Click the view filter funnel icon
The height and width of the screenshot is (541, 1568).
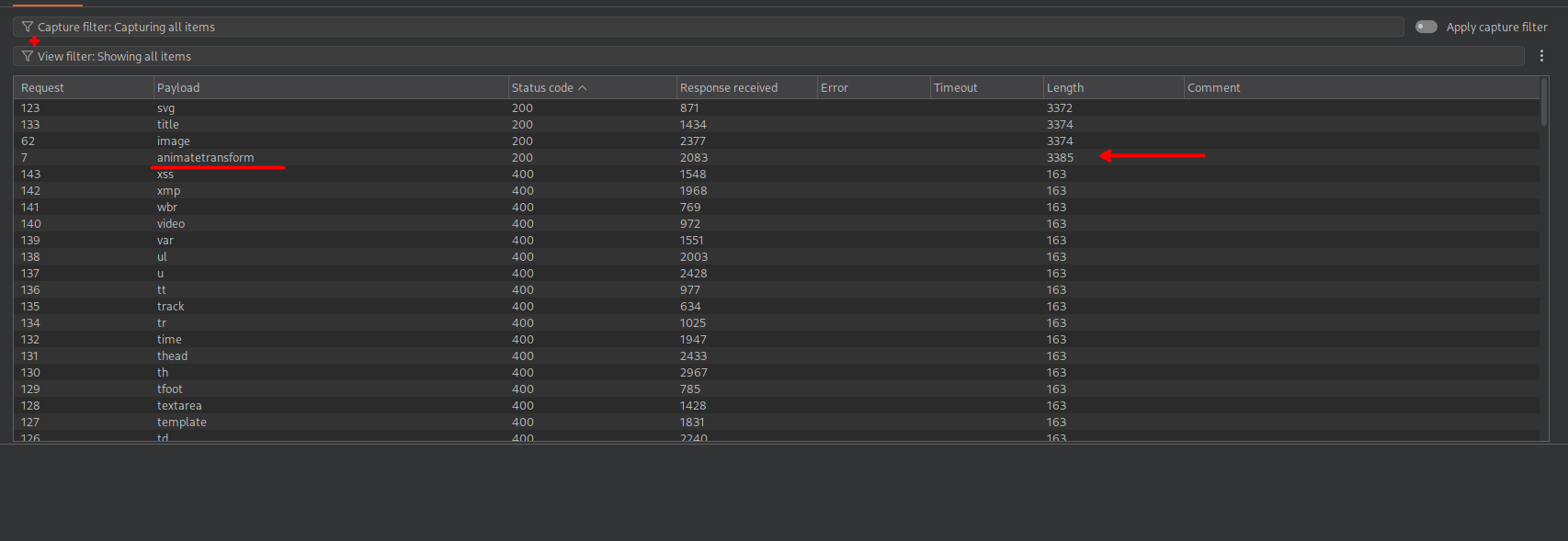[x=28, y=57]
